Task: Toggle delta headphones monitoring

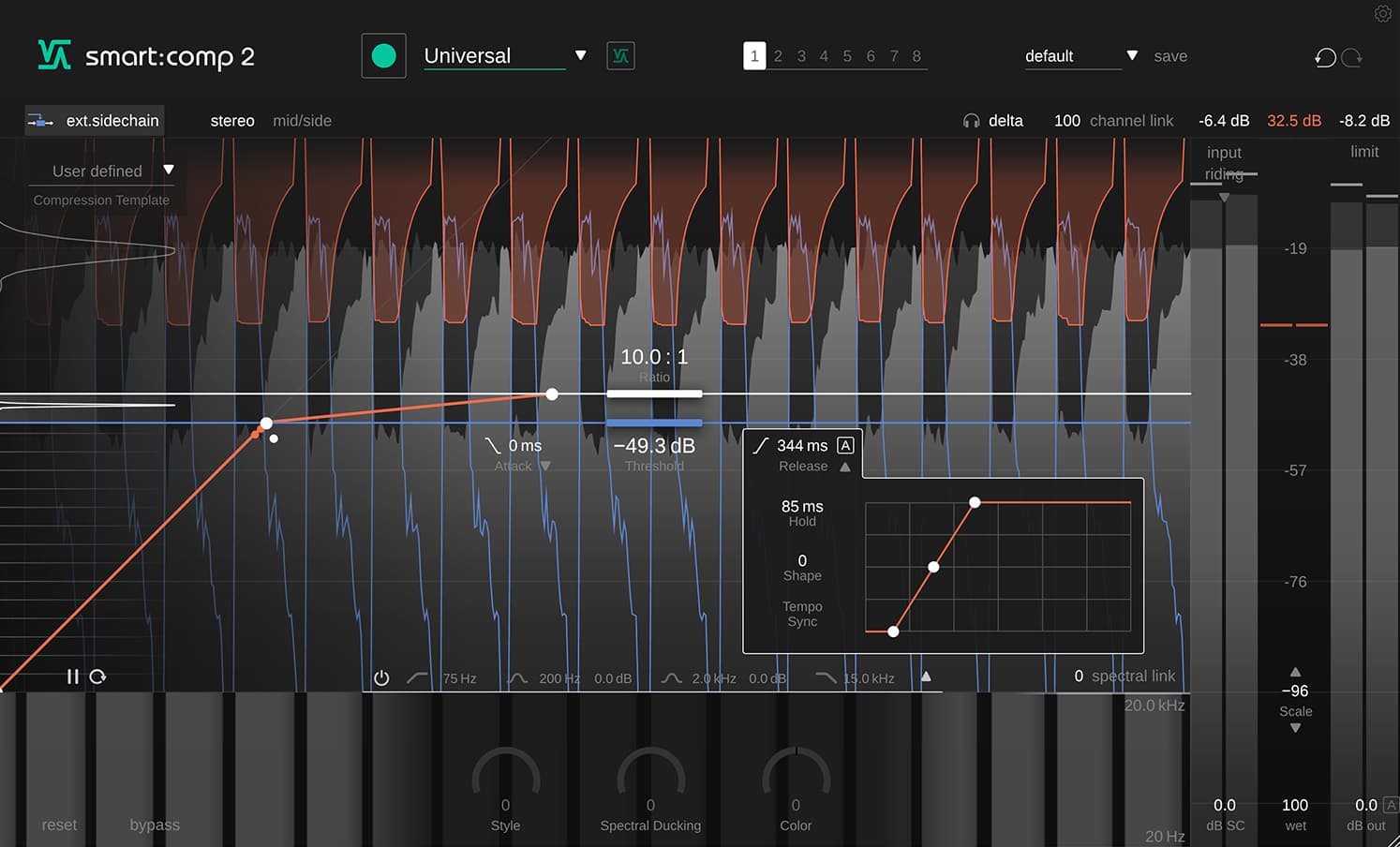Action: click(992, 121)
